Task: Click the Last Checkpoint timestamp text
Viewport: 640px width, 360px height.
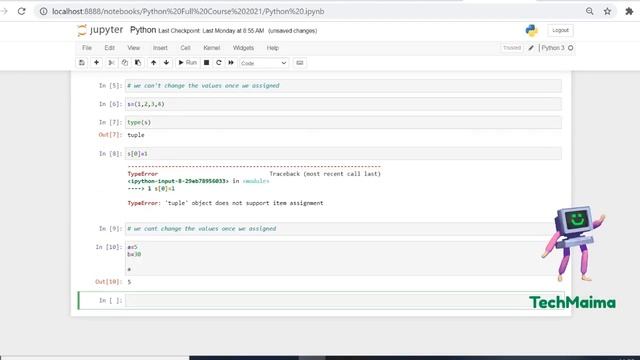Action: coord(211,31)
